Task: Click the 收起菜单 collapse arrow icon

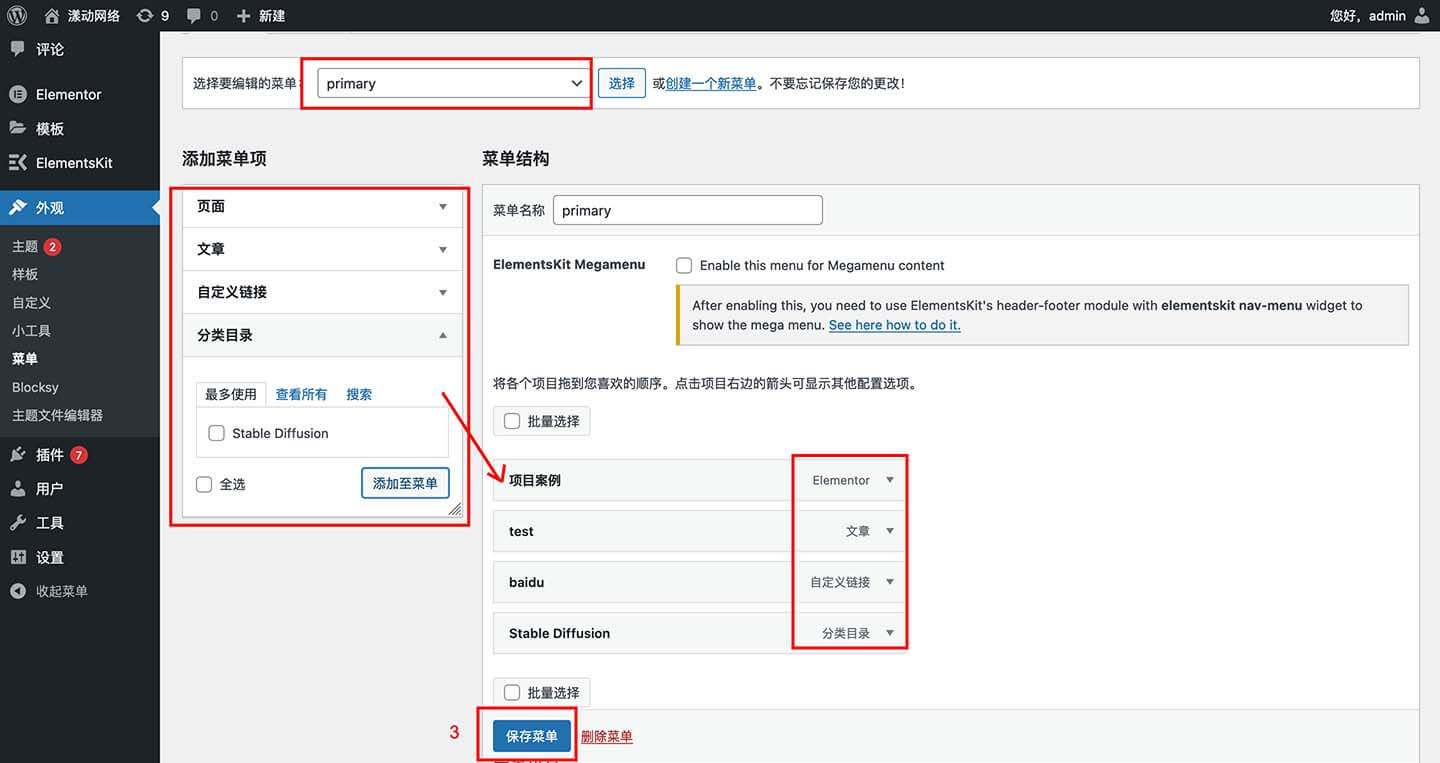Action: [17, 591]
